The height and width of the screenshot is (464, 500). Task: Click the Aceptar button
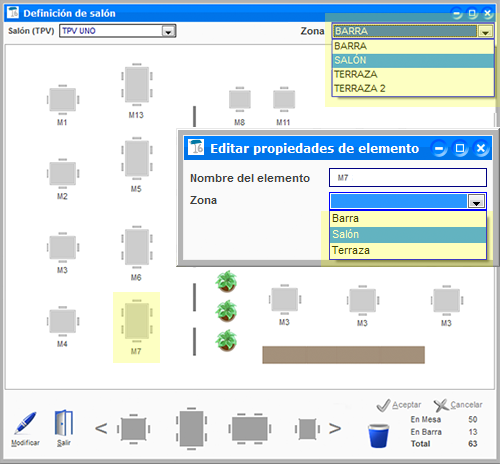399,405
